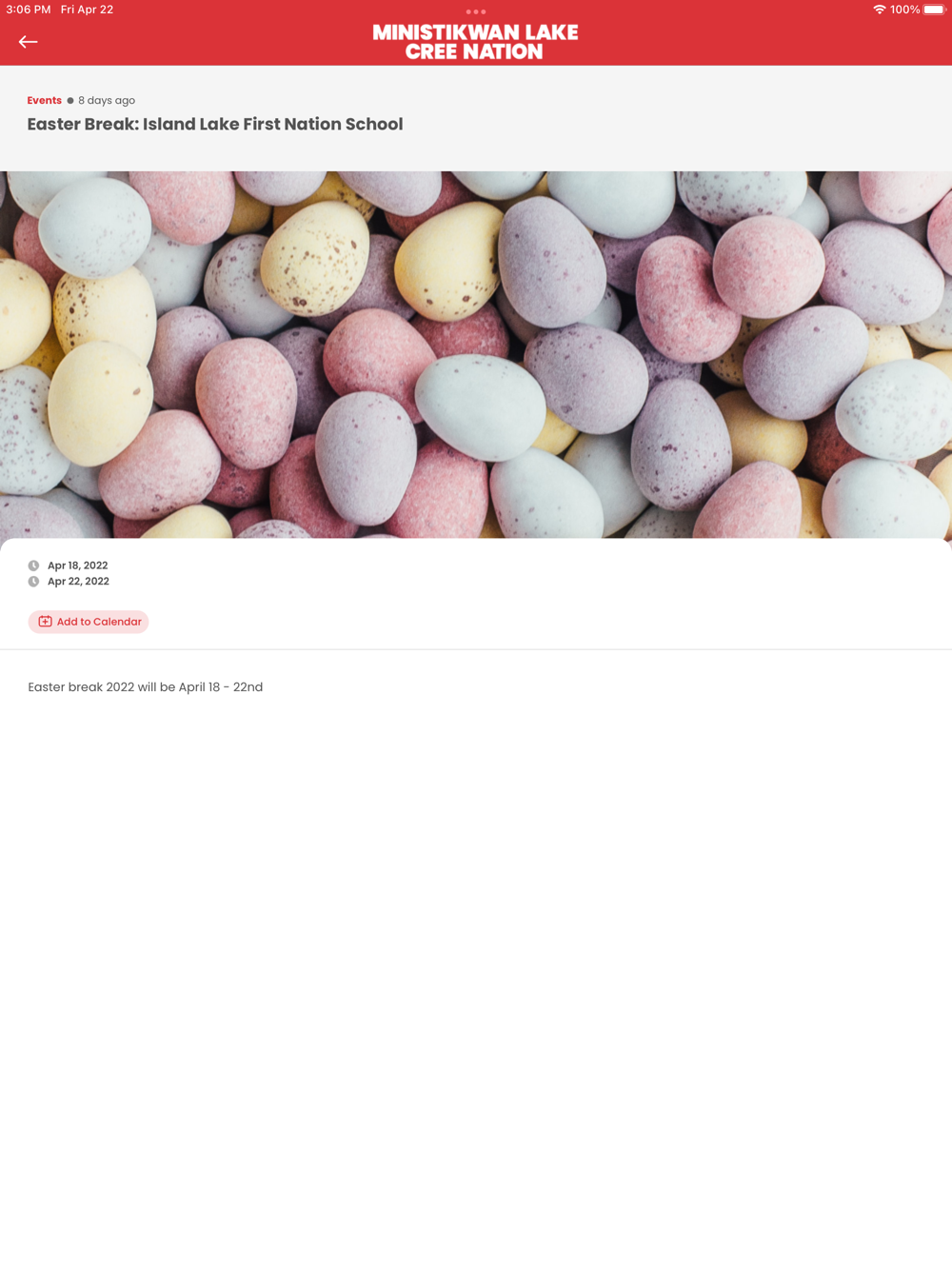Screen dimensions: 952x1270
Task: Tap the Easter break description text
Action: point(146,686)
